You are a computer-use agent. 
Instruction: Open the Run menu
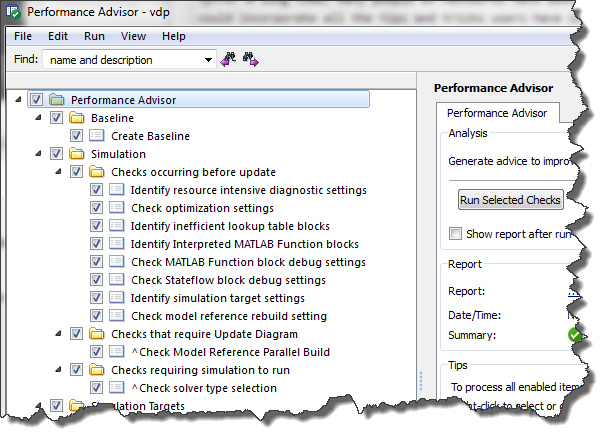pyautogui.click(x=94, y=36)
